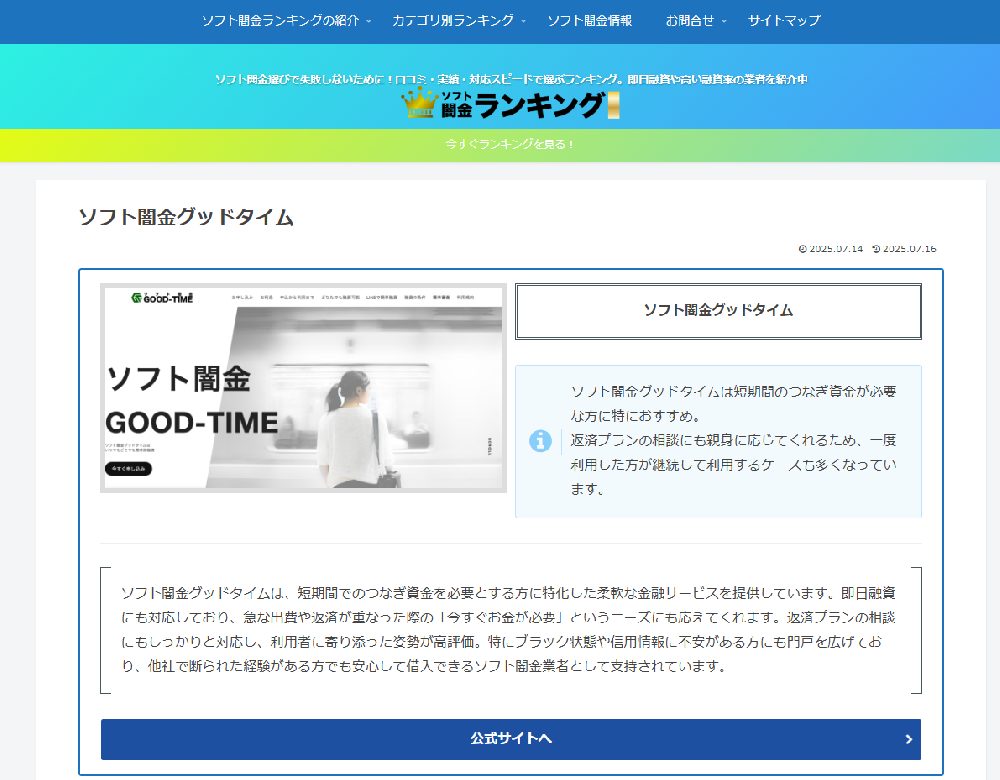Expand the カテゴリ別ランキング dropdown arrow
Screen dimensions: 1000x780
pyautogui.click(x=524, y=21)
